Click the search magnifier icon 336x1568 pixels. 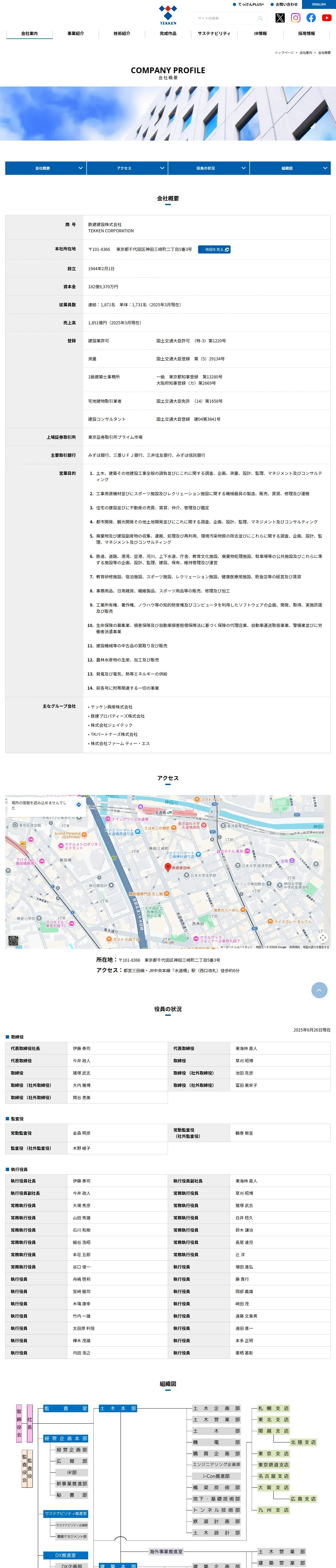pos(260,18)
